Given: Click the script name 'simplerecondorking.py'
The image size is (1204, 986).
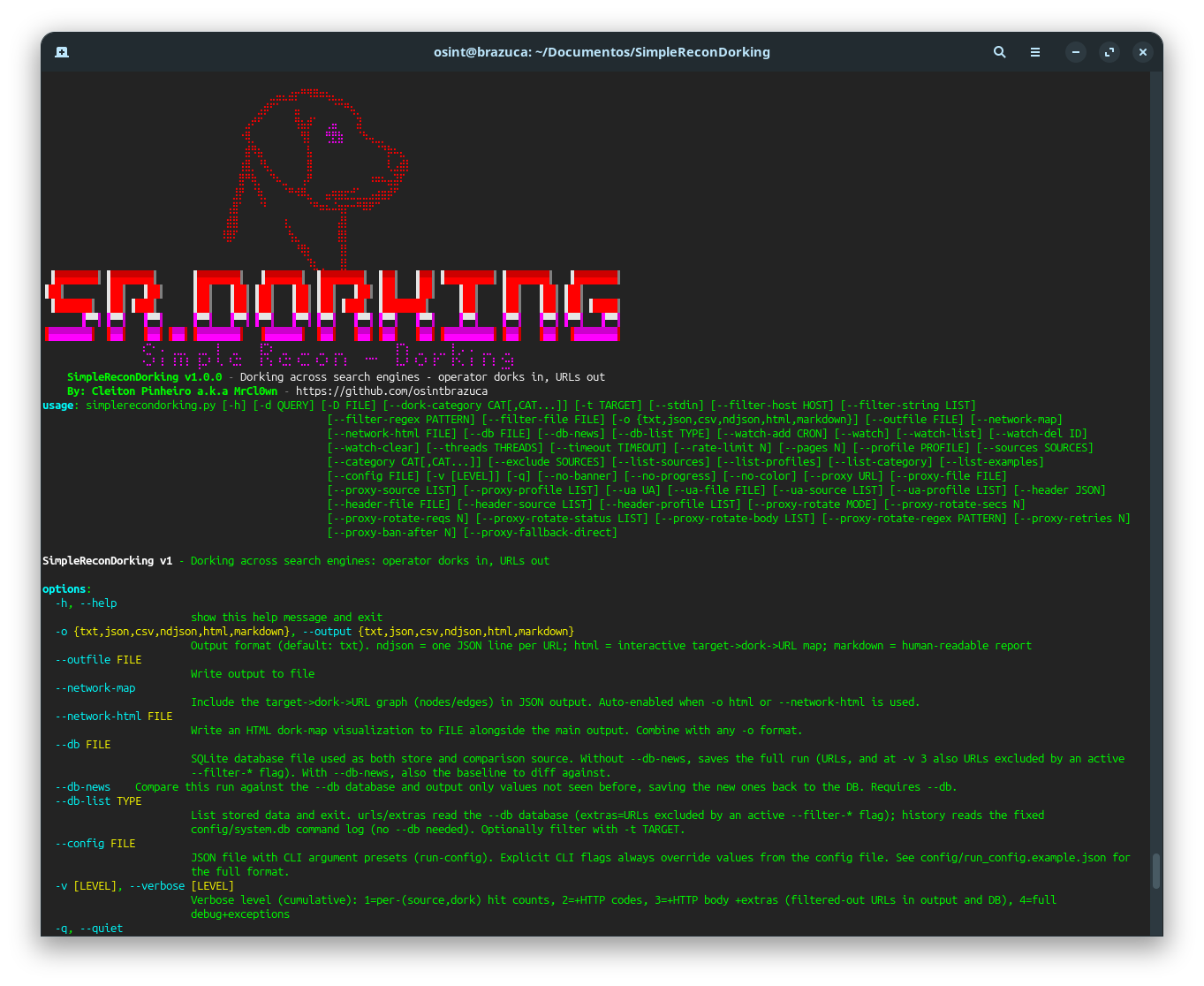Looking at the screenshot, I should tap(151, 406).
